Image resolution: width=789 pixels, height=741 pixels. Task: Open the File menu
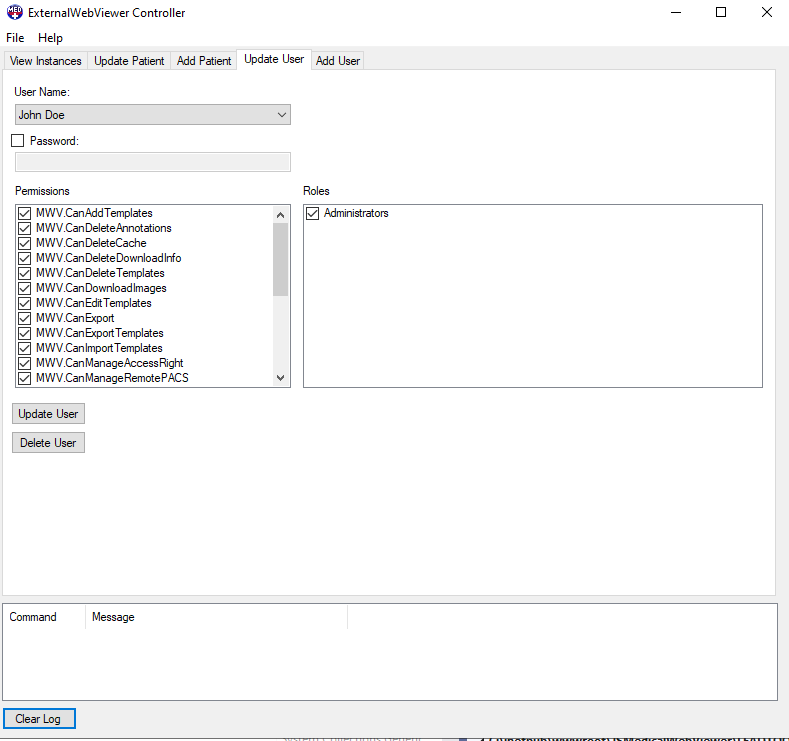pyautogui.click(x=15, y=38)
